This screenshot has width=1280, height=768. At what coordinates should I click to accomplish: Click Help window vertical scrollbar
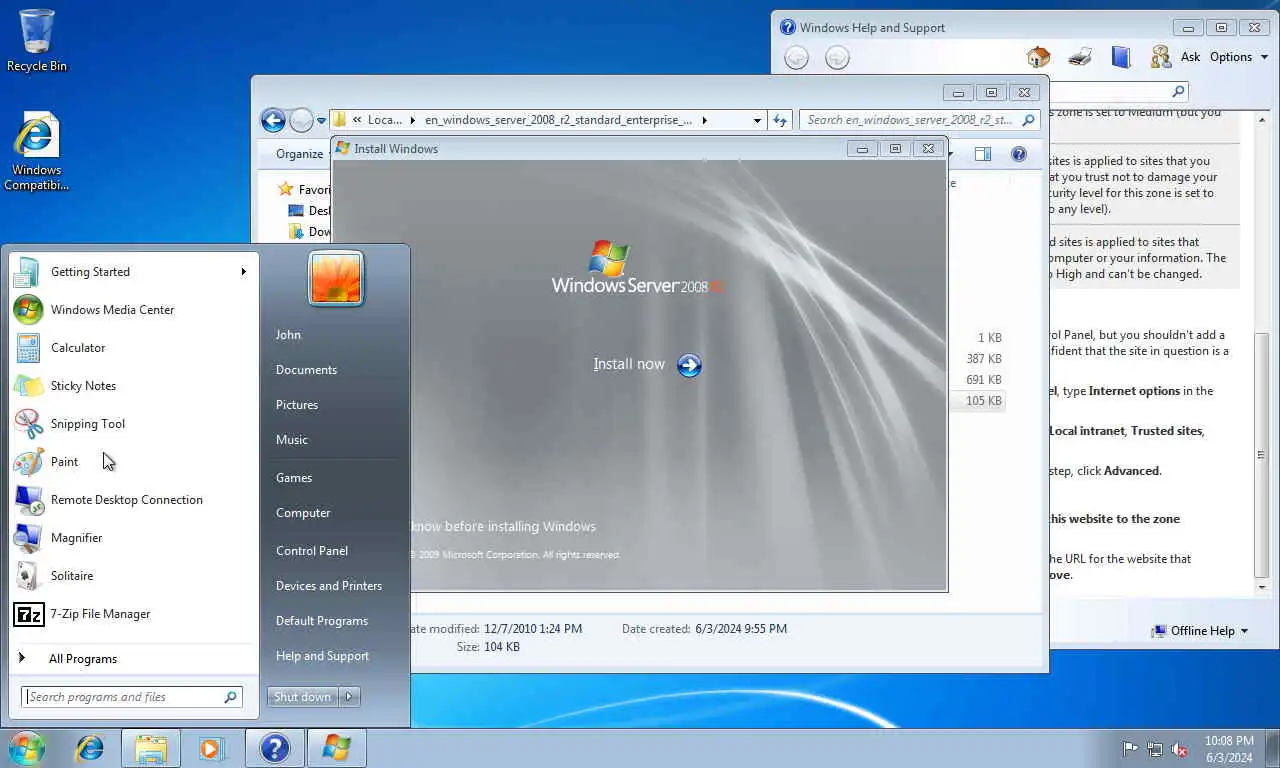tap(1262, 454)
